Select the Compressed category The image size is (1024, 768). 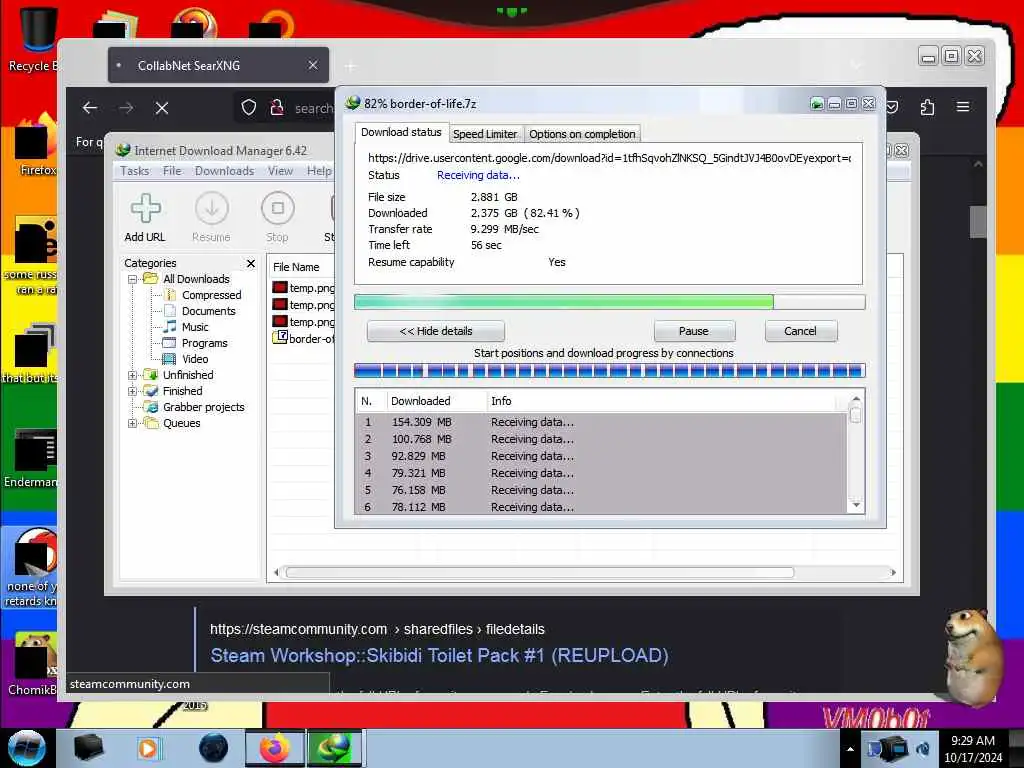pyautogui.click(x=212, y=295)
